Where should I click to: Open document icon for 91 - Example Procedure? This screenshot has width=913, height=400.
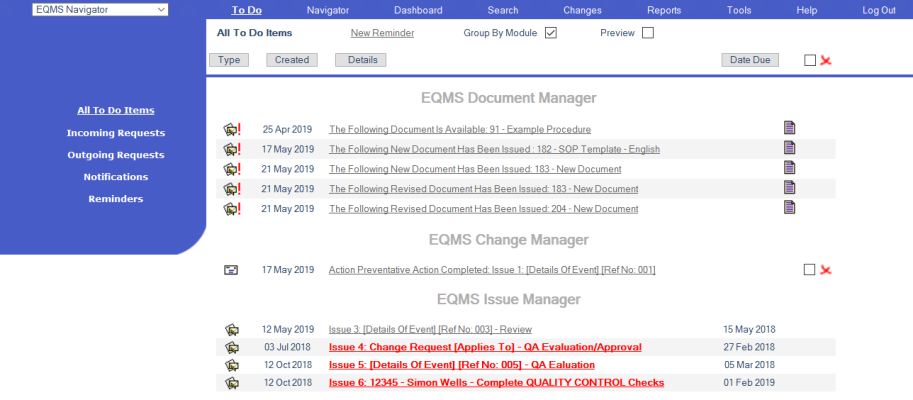pos(789,129)
